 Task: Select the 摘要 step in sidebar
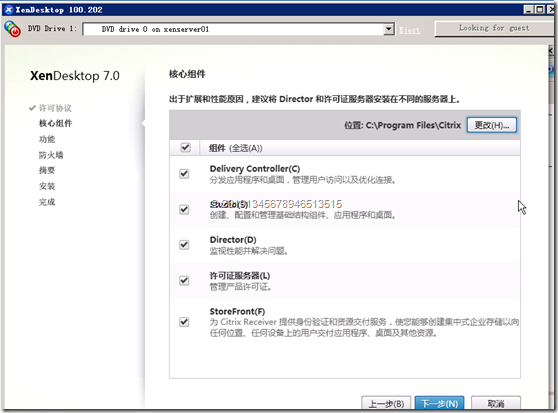(47, 170)
